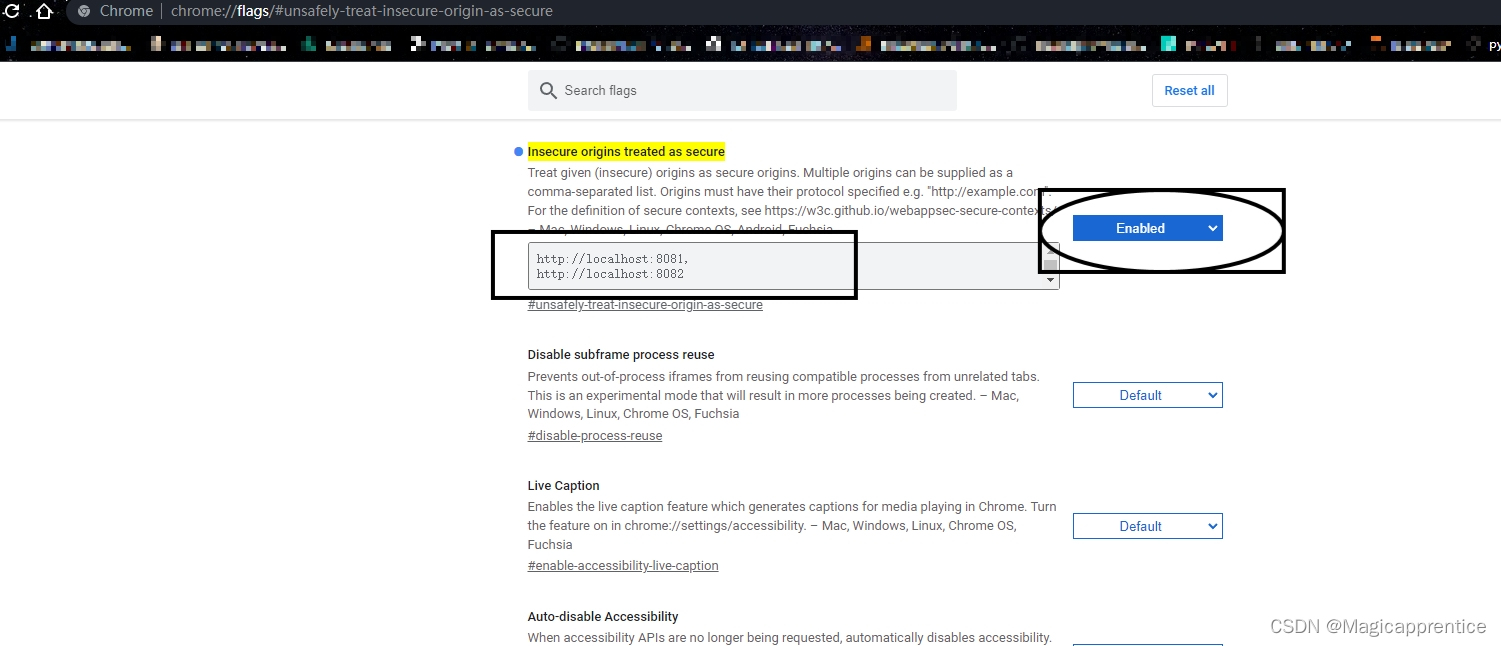The image size is (1501, 646).
Task: Open the Chrome site info icon
Action: (x=84, y=11)
